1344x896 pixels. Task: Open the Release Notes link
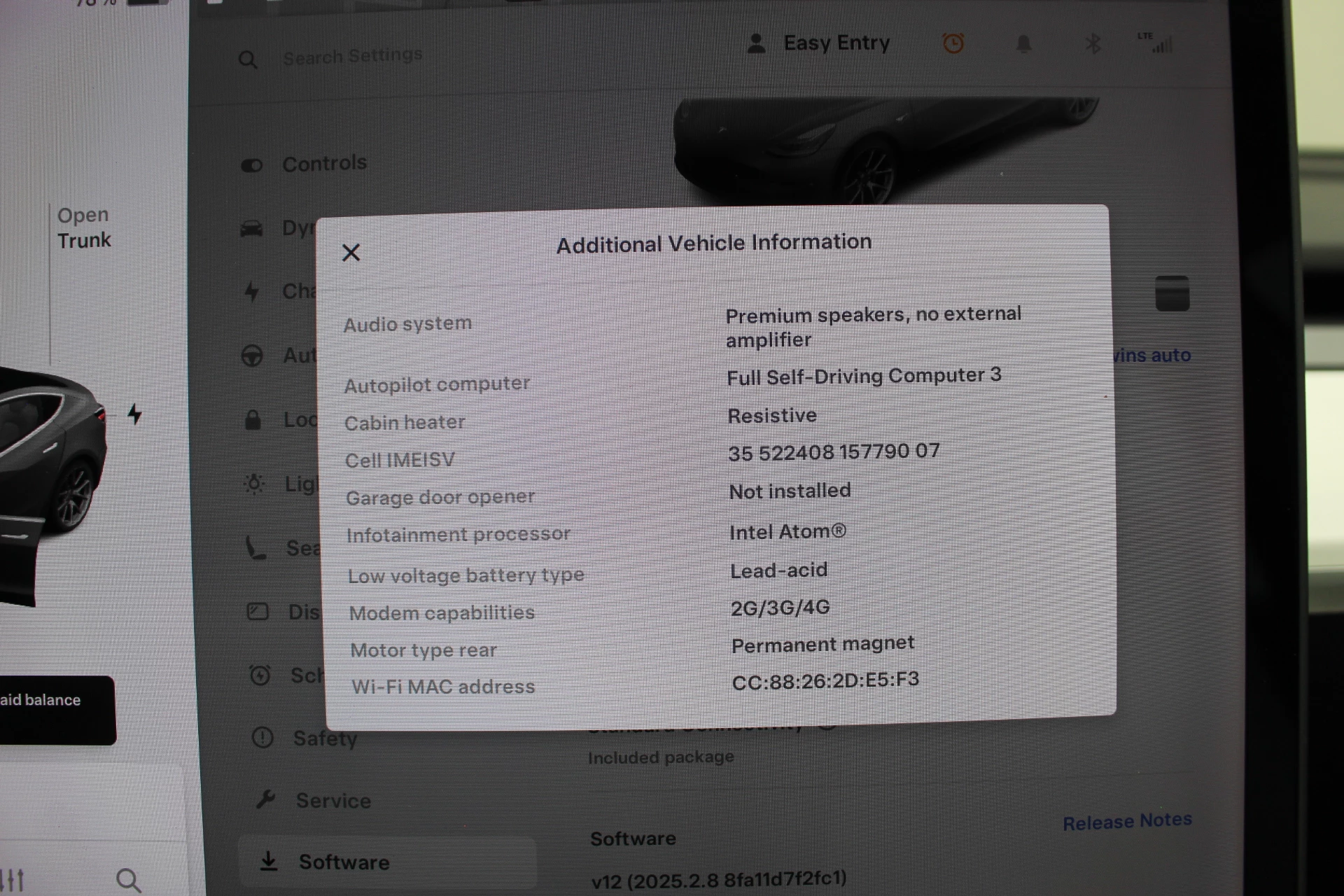tap(1127, 821)
